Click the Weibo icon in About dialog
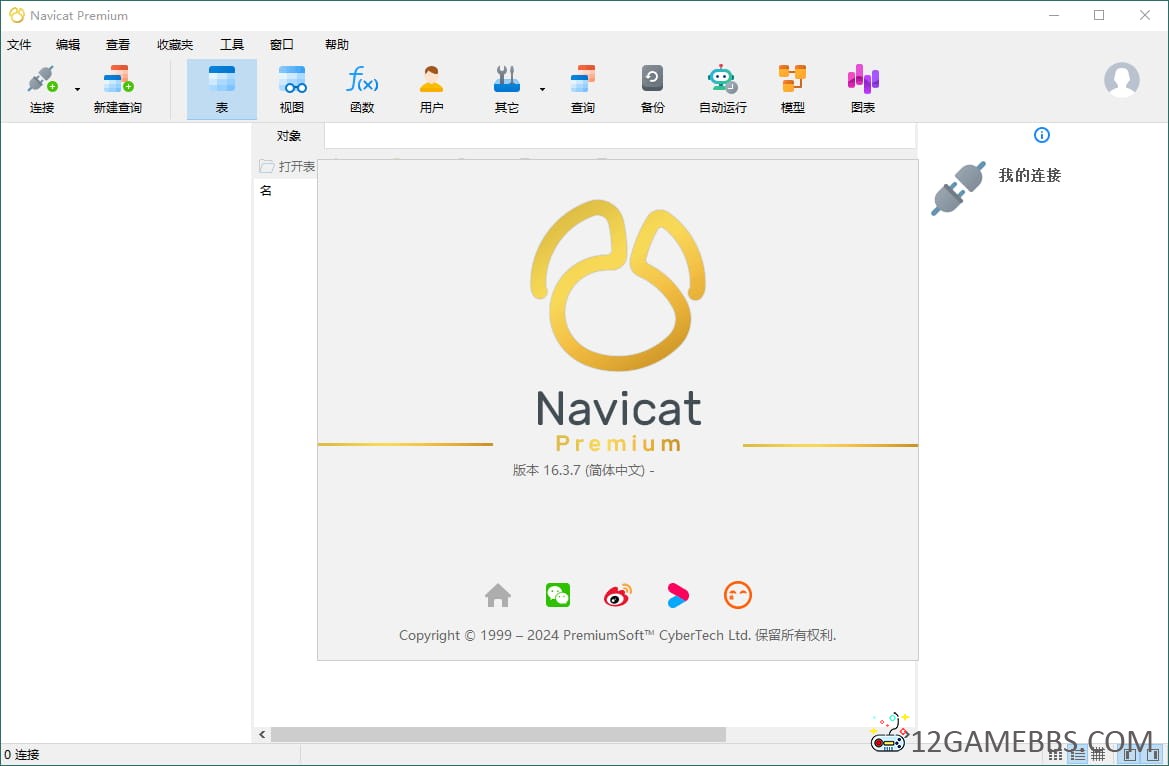The height and width of the screenshot is (766, 1169). pos(617,595)
